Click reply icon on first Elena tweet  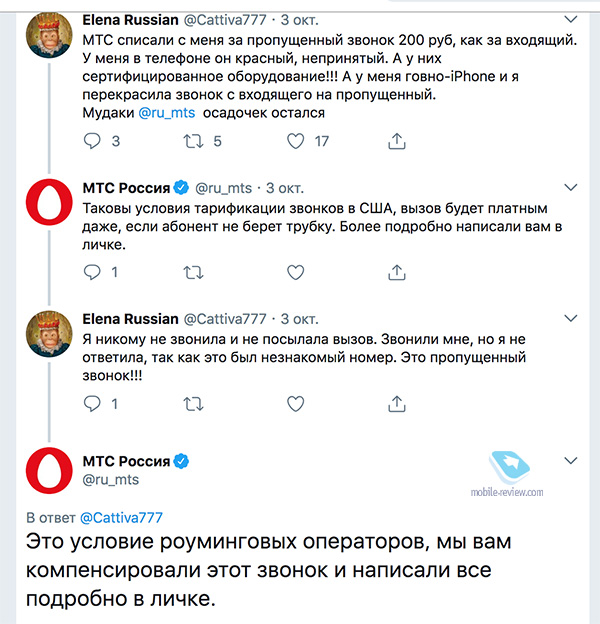(91, 141)
